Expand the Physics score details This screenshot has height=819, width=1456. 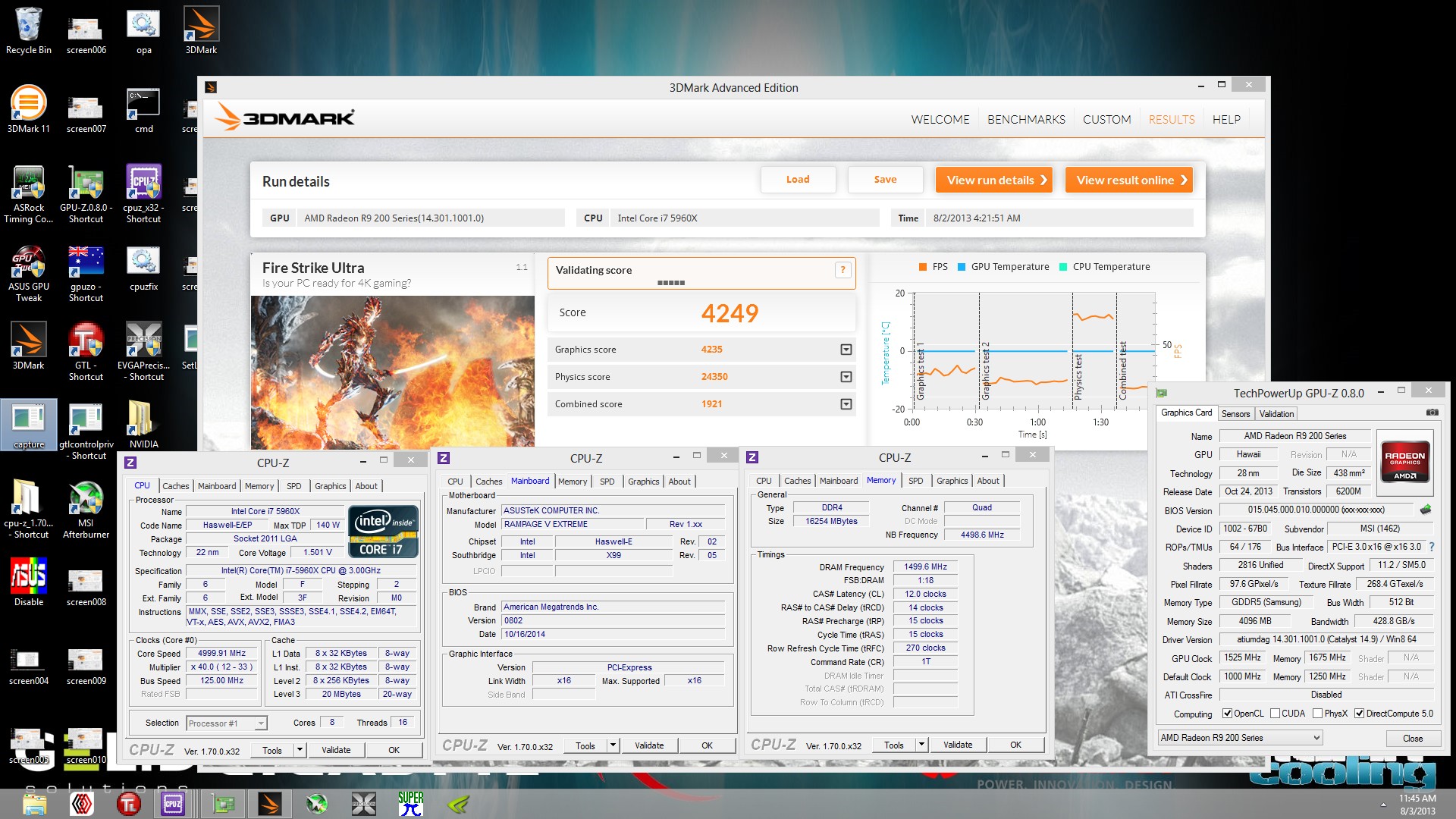(x=846, y=377)
